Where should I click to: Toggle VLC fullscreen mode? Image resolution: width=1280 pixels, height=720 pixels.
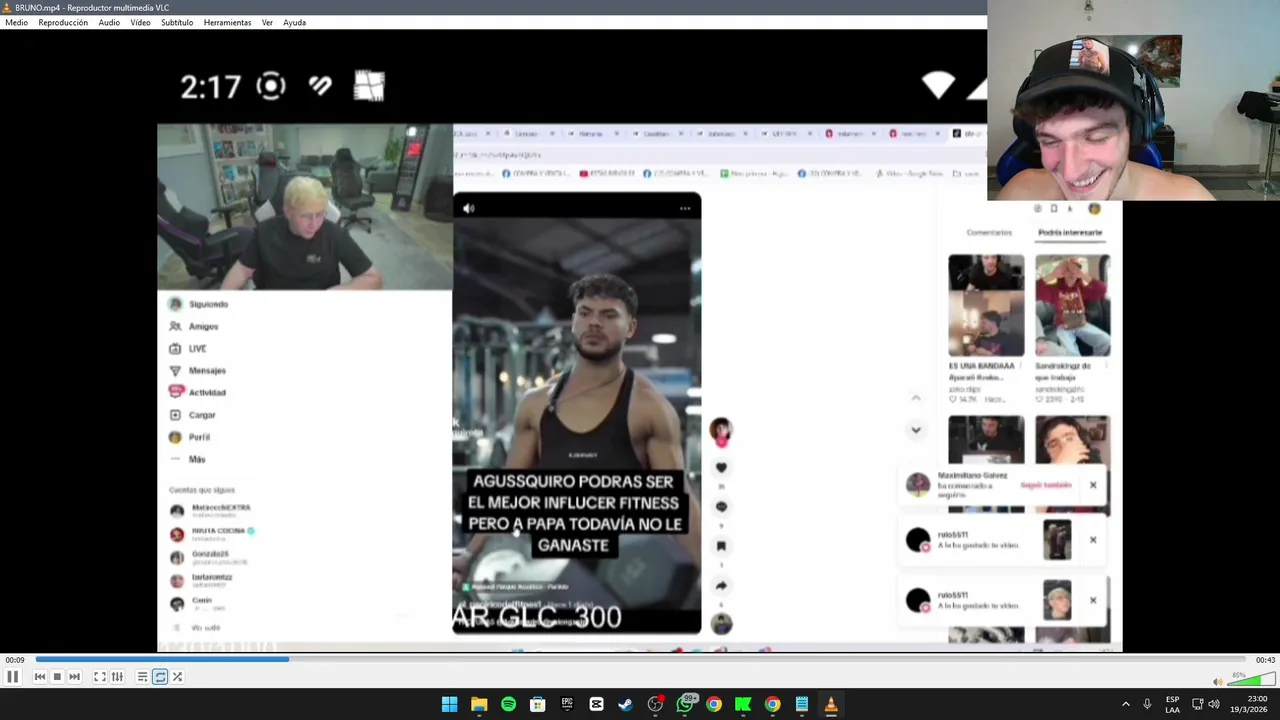(100, 677)
